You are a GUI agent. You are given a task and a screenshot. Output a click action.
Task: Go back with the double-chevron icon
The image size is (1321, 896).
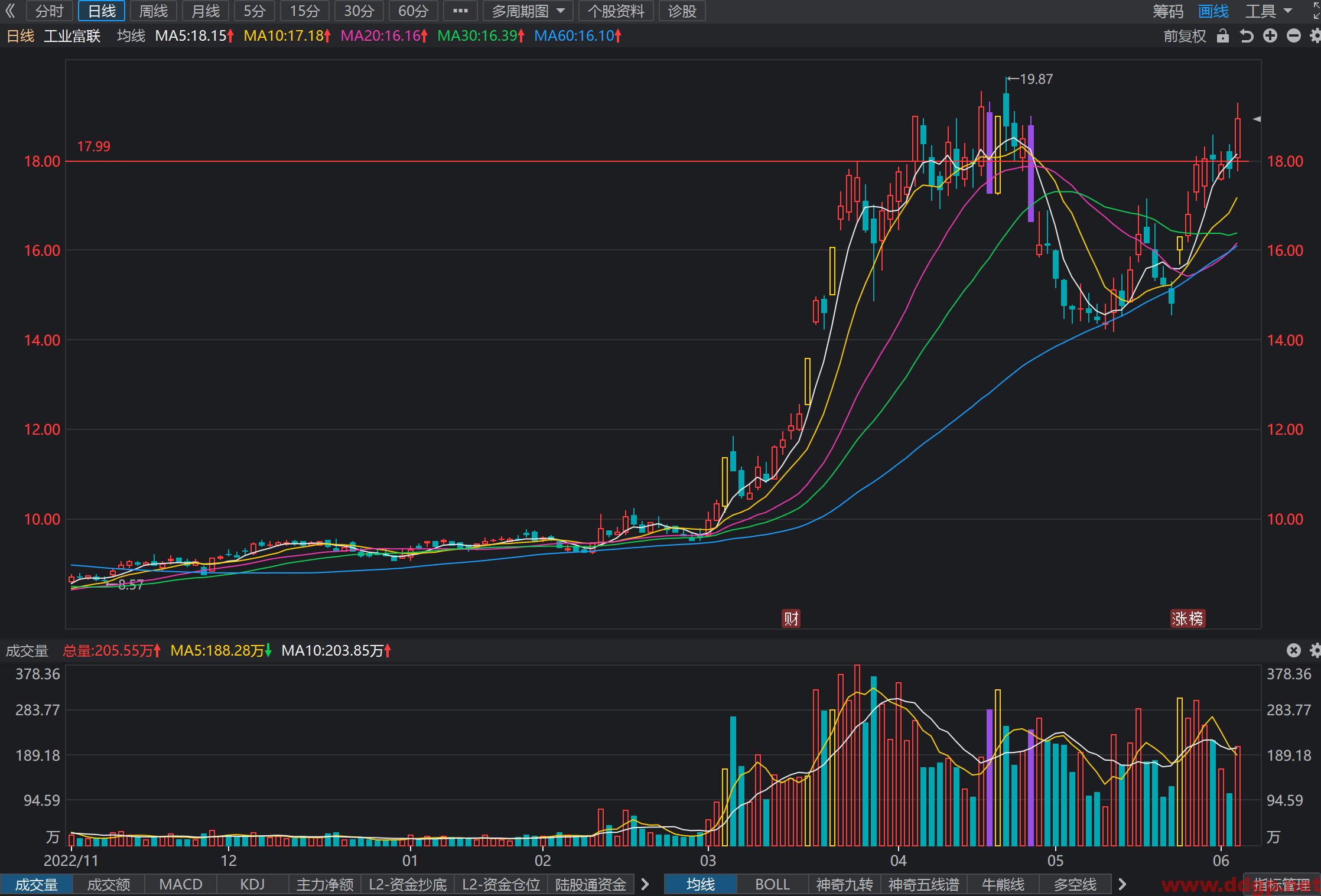click(x=10, y=11)
